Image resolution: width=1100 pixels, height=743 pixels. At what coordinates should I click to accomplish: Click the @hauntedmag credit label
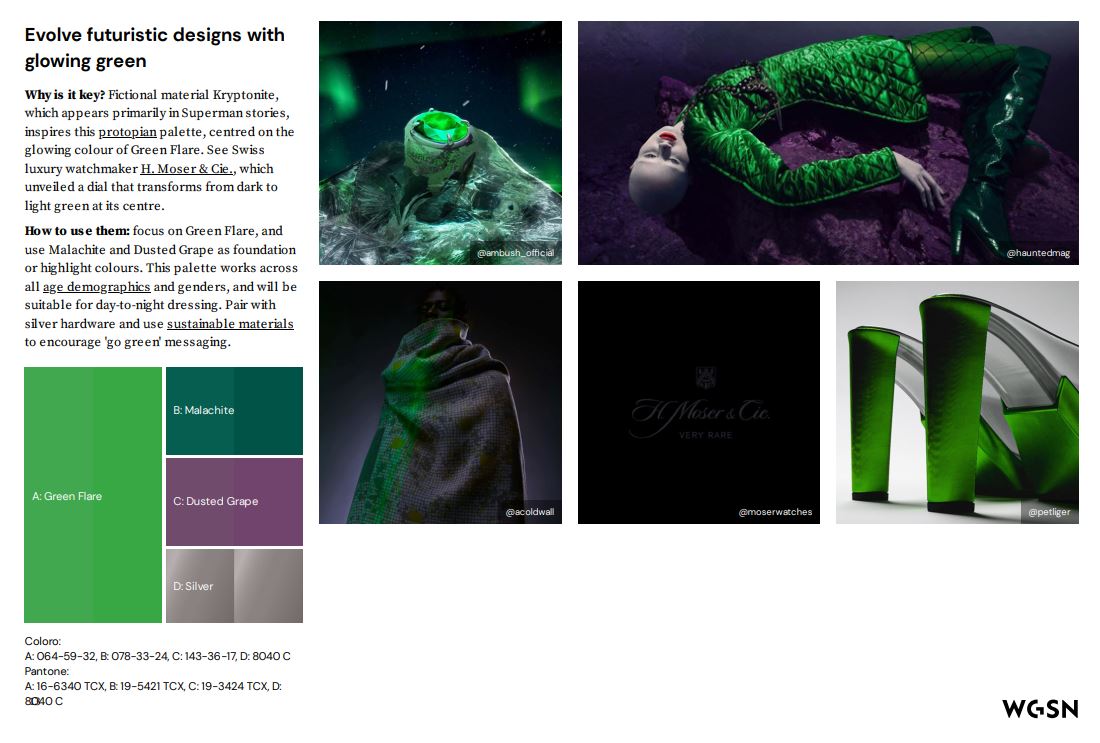(1038, 253)
